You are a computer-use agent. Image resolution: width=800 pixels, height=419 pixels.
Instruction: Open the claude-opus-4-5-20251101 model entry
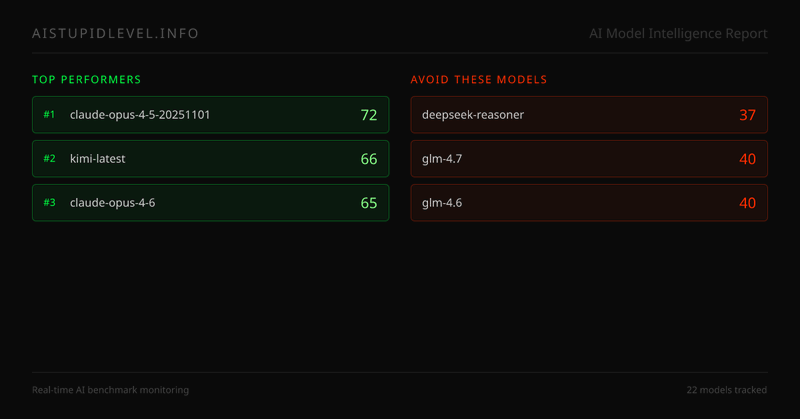(x=140, y=115)
